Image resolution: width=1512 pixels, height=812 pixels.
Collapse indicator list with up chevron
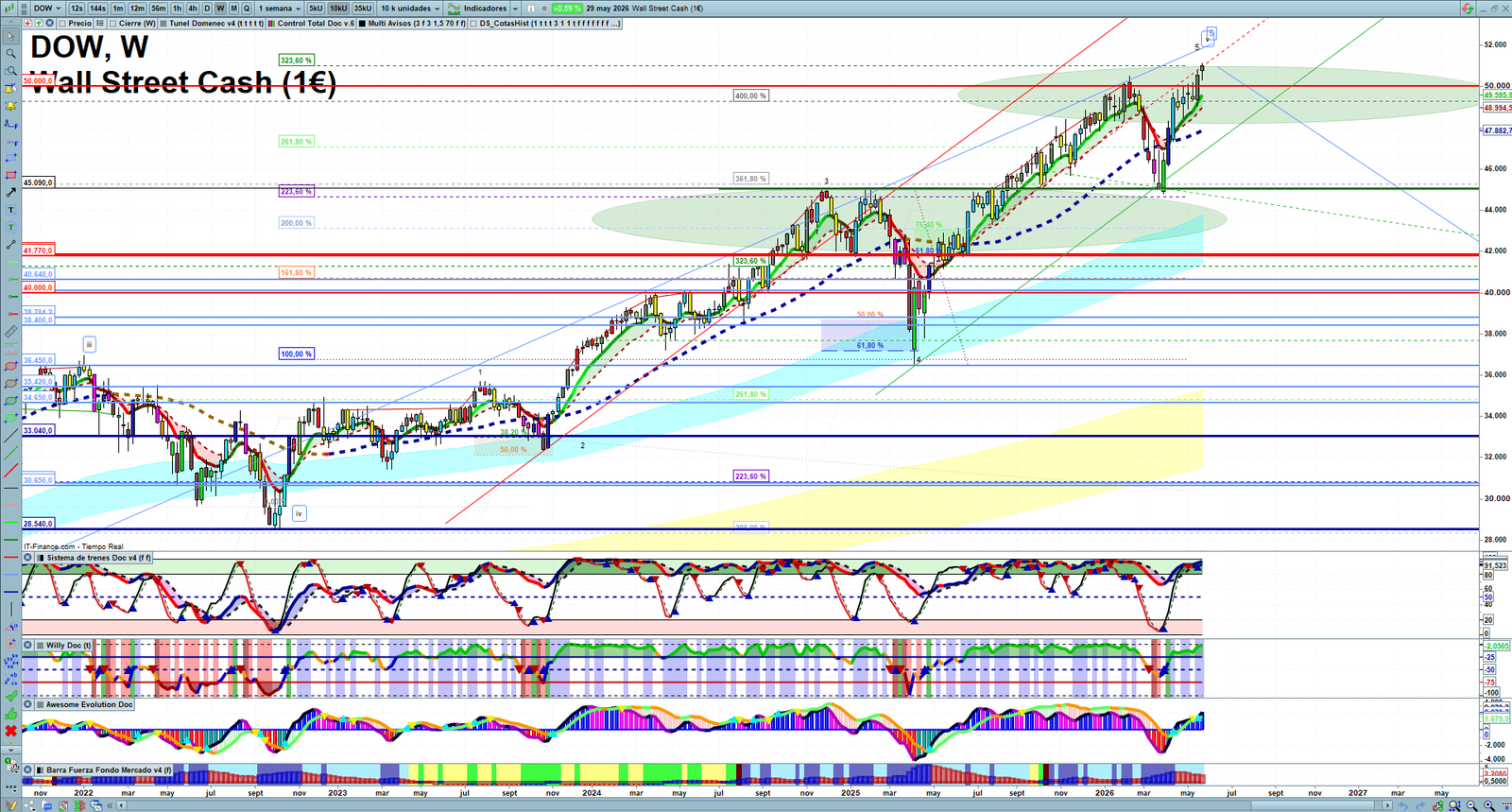(x=13, y=23)
